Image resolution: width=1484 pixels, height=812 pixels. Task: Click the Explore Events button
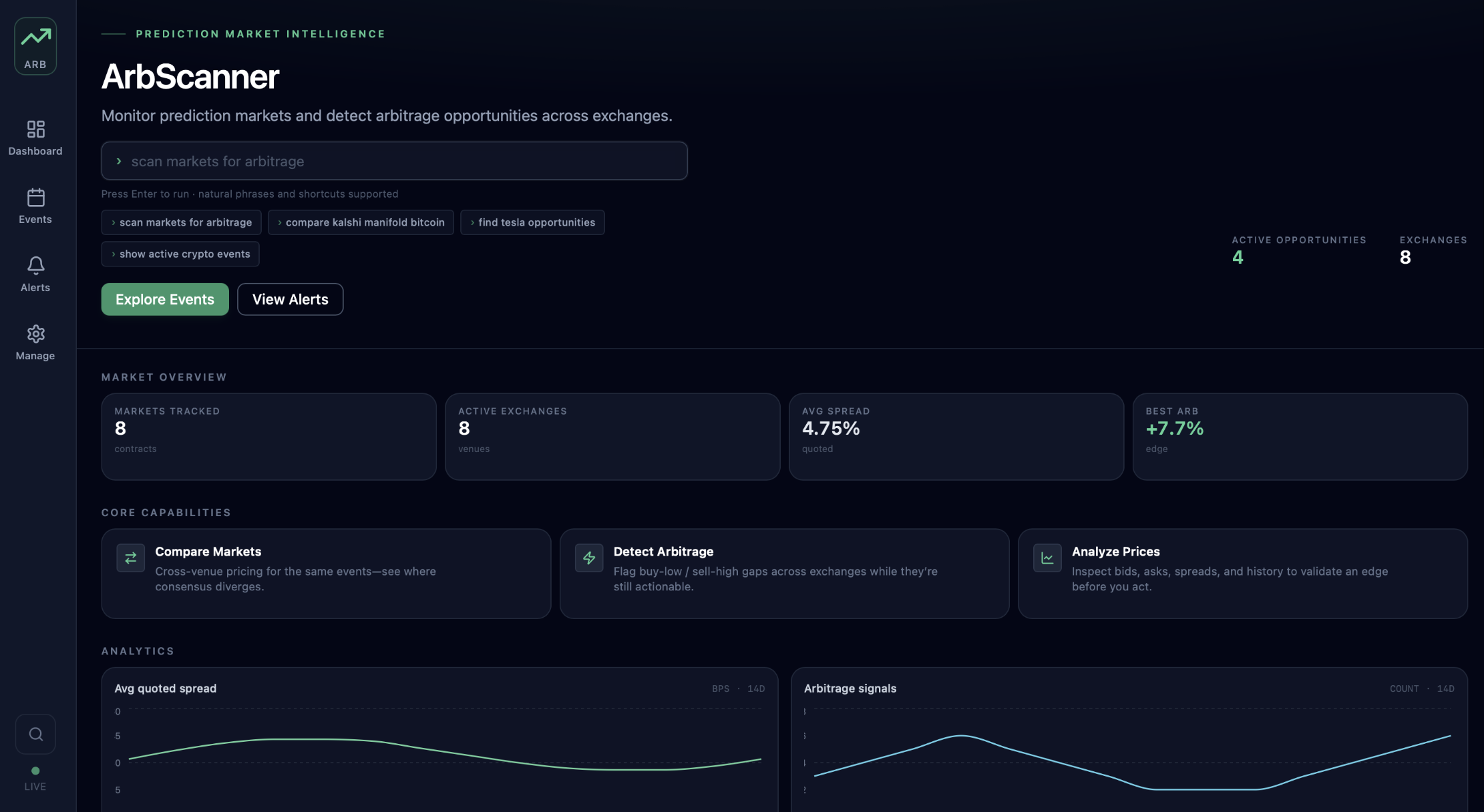(165, 299)
